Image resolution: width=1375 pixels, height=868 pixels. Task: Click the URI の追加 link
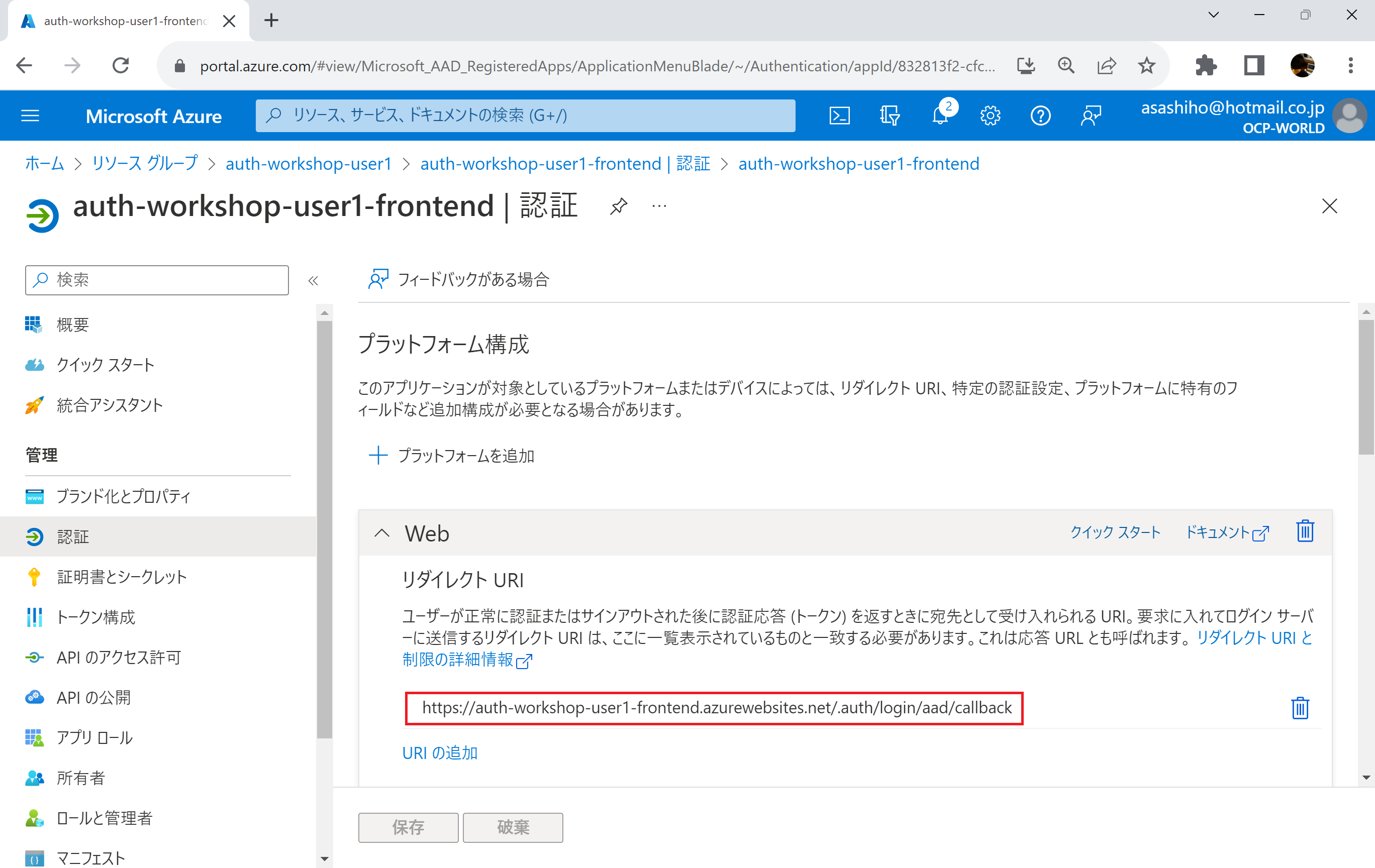[x=439, y=752]
